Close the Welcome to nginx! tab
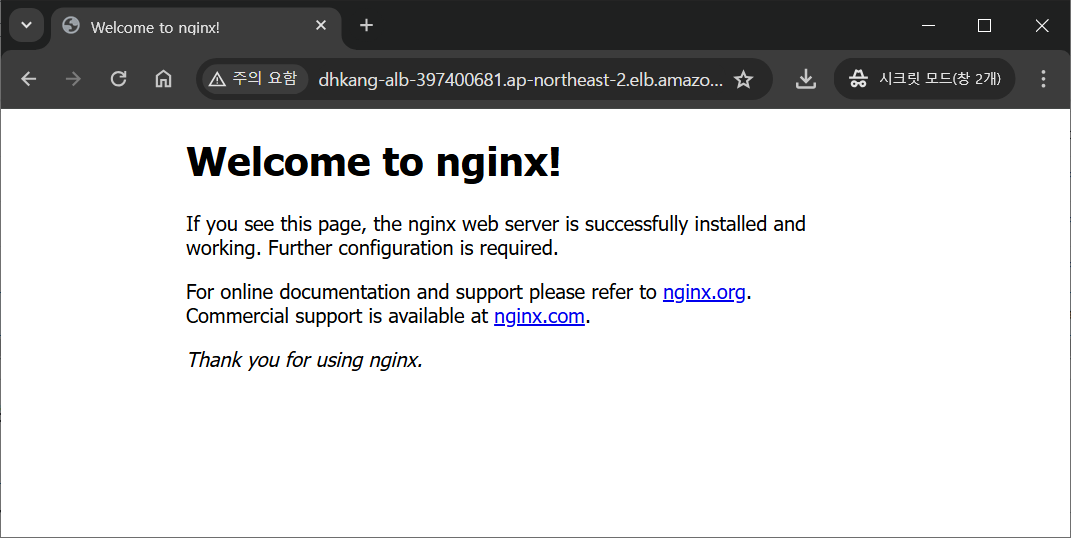The image size is (1071, 538). (321, 25)
